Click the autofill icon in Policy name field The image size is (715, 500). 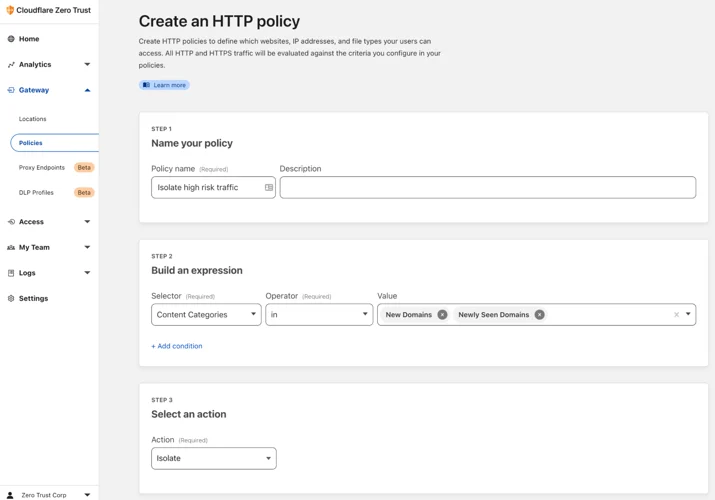(x=269, y=187)
